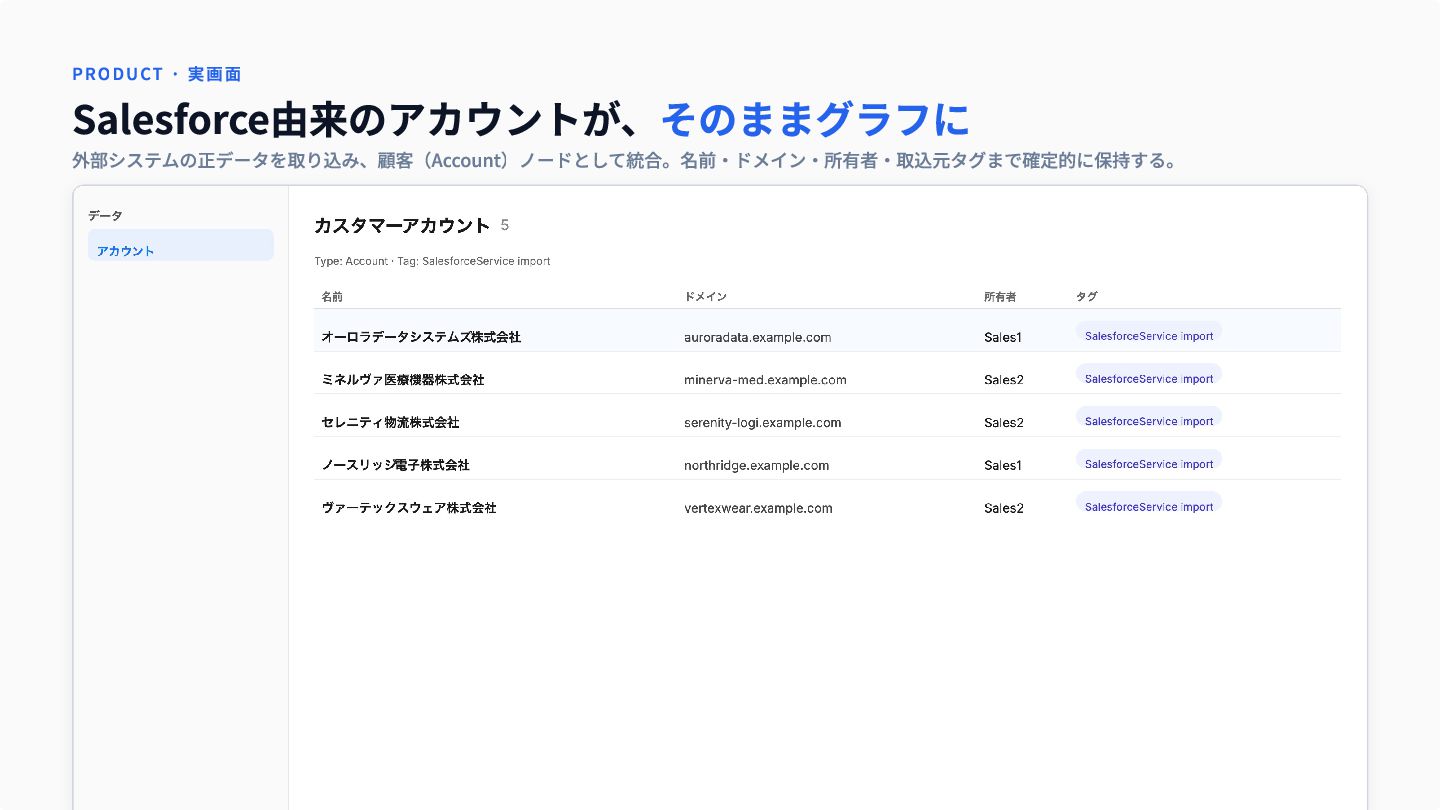Click the Sales2 owner in the ヴァーテックスウェア row
The image size is (1440, 810).
click(x=1004, y=508)
